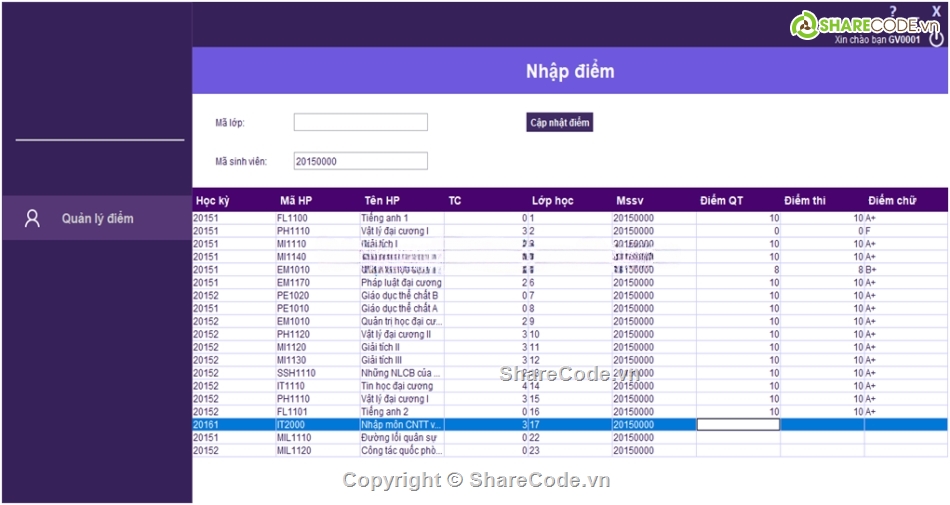
Task: Close the app with the X icon
Action: (936, 10)
